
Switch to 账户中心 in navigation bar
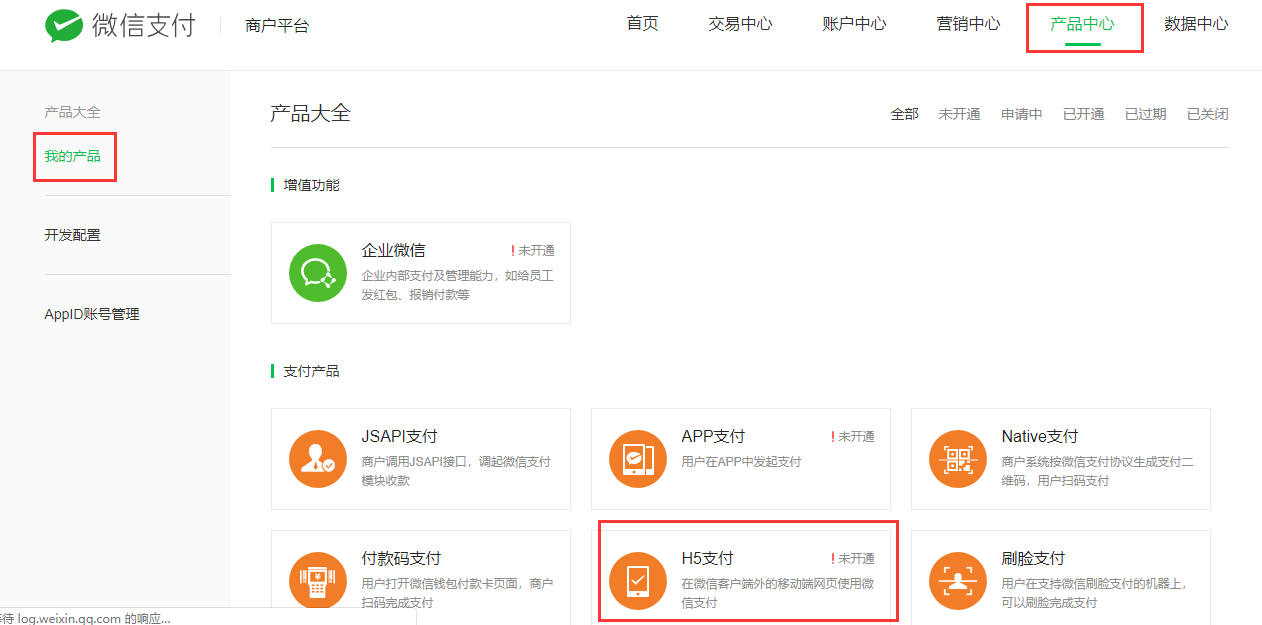pyautogui.click(x=854, y=24)
